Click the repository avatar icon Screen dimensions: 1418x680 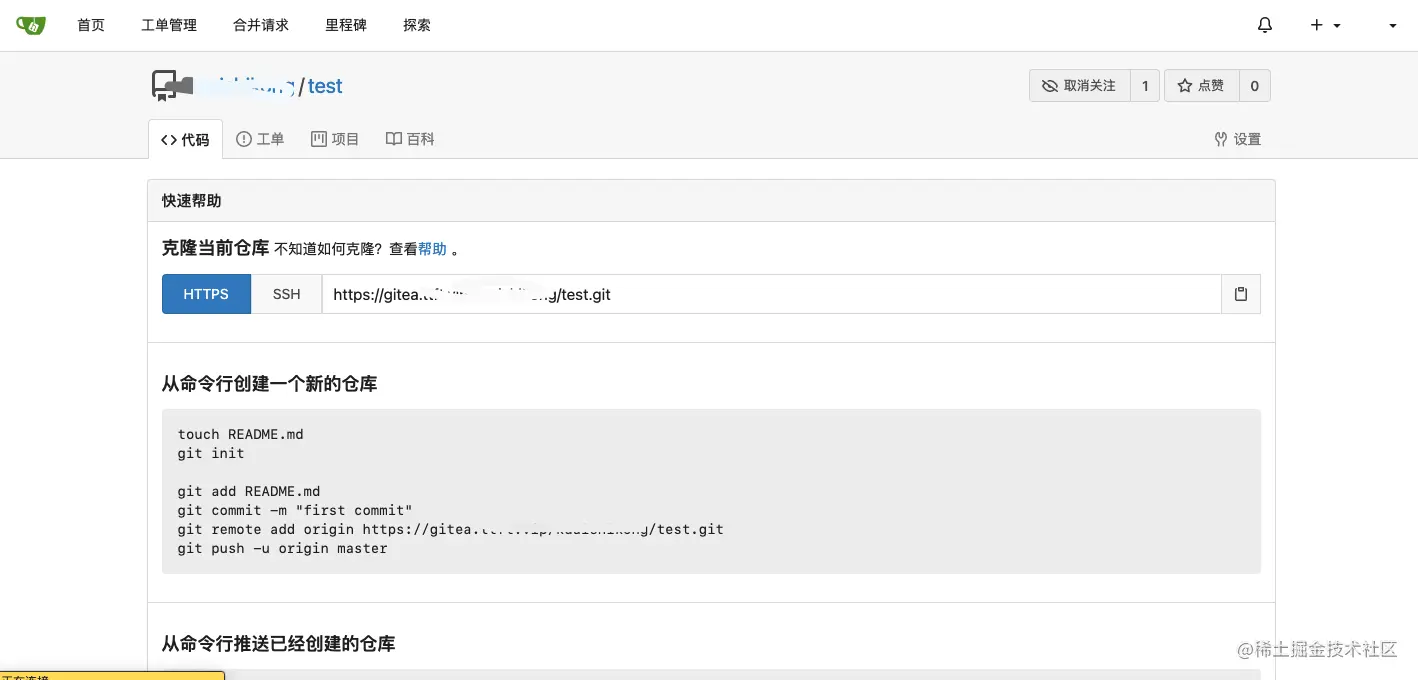(x=165, y=86)
